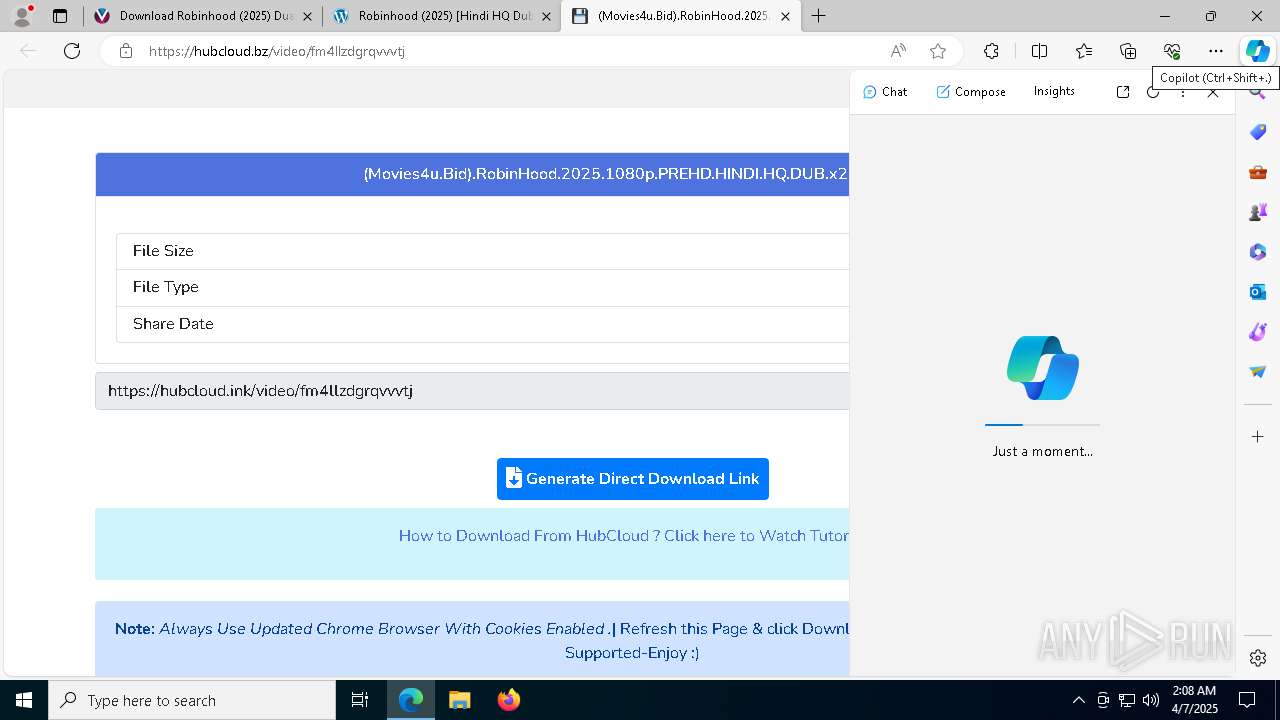This screenshot has width=1280, height=720.
Task: Open the tab actions menu icon
Action: [x=60, y=16]
